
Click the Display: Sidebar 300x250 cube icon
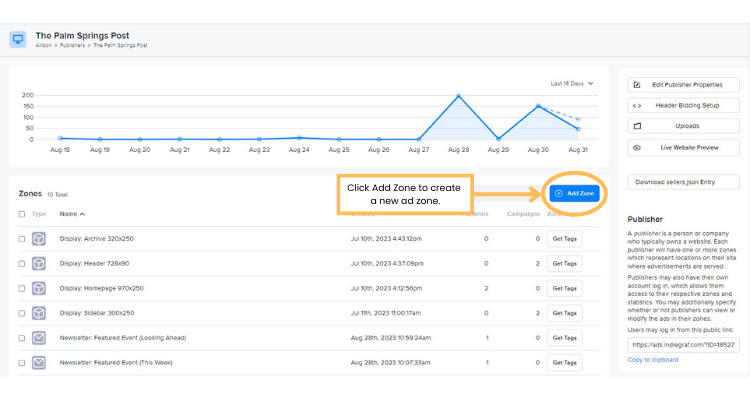click(x=39, y=313)
